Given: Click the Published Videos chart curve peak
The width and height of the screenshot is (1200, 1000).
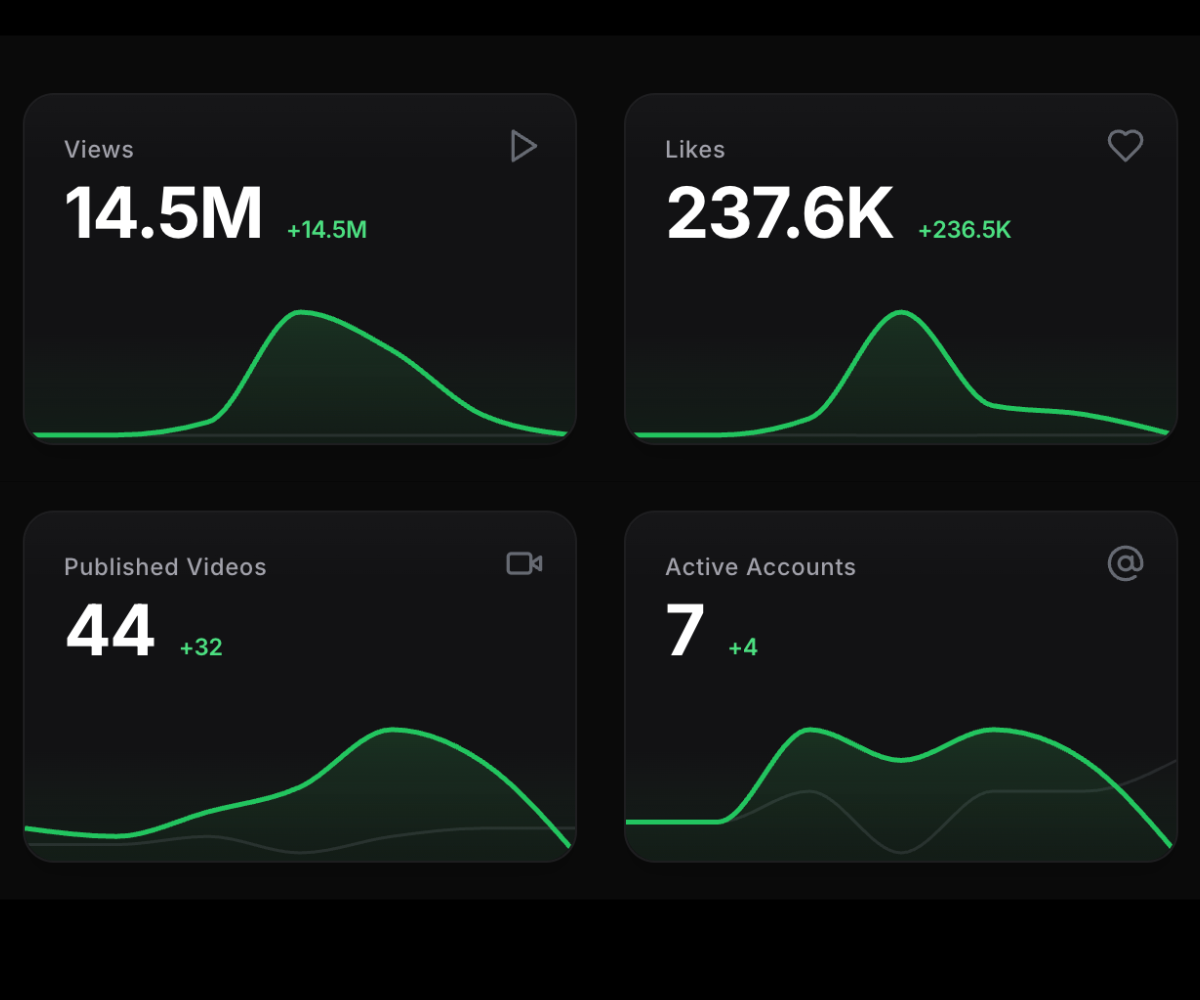Looking at the screenshot, I should (x=395, y=730).
